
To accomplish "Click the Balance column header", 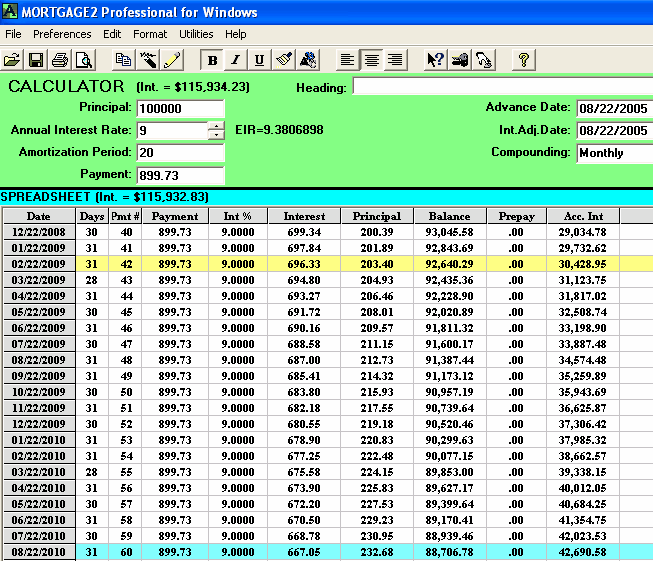I will [449, 216].
